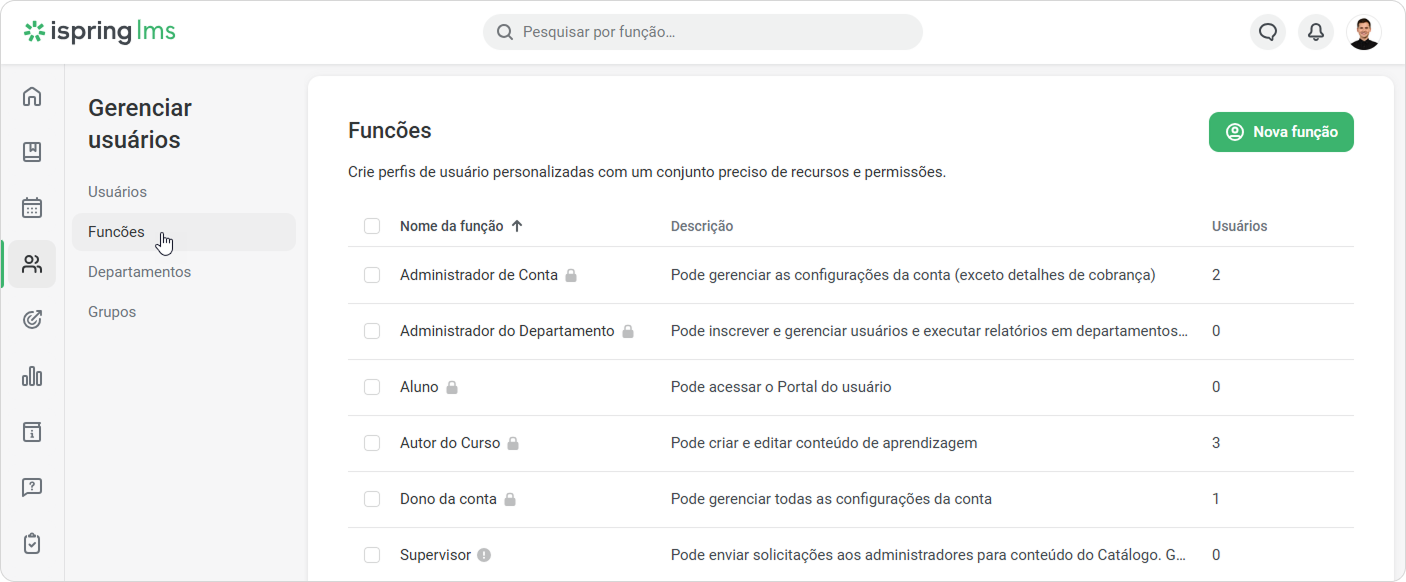Check the Aluno row checkbox
This screenshot has height=582, width=1406.
(x=372, y=387)
